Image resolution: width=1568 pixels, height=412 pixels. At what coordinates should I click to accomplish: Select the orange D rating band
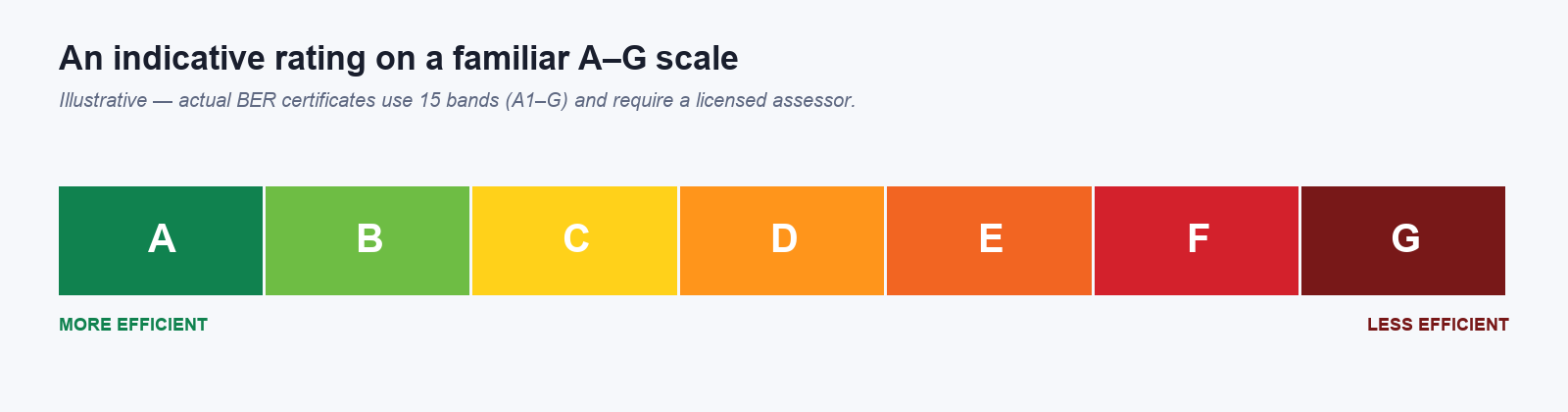click(782, 240)
